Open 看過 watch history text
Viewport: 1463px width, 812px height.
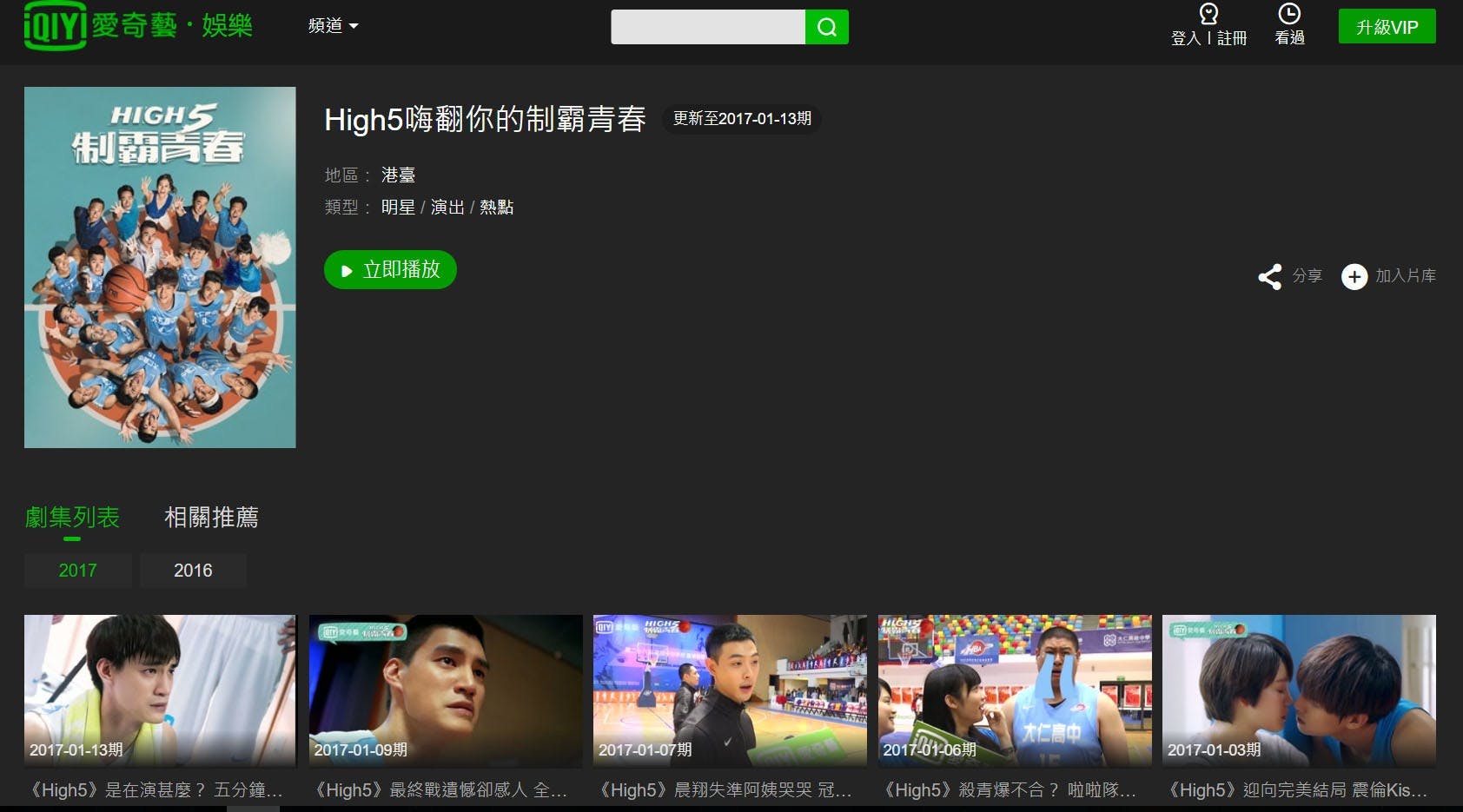1289,37
